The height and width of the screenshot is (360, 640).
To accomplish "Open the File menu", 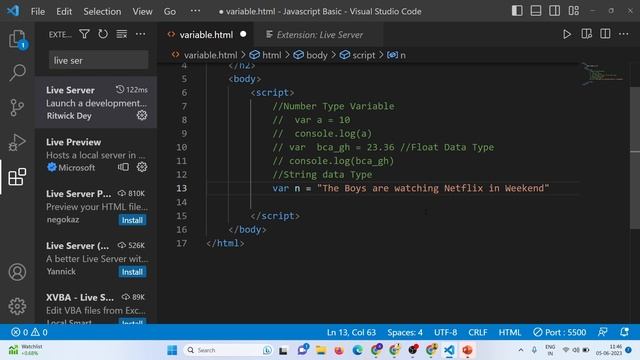I will 38,11.
